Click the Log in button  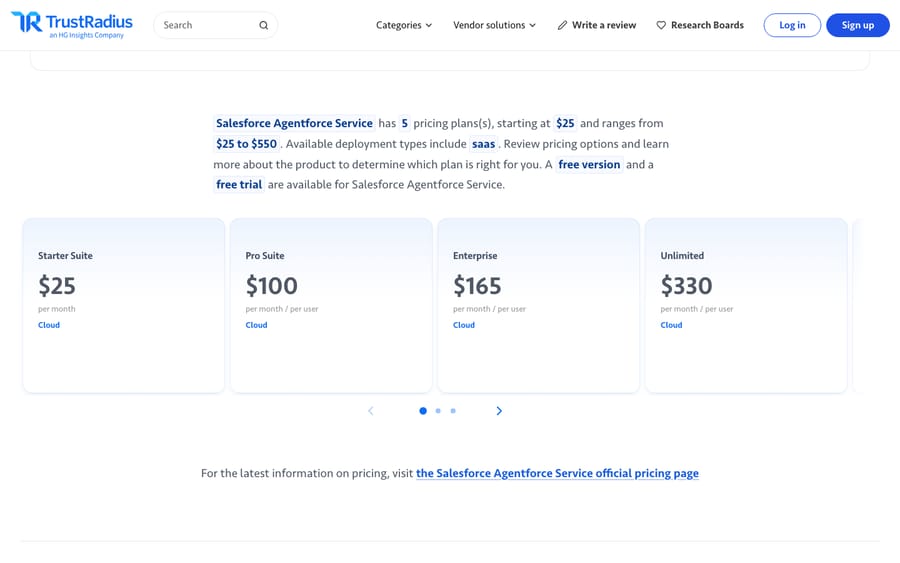point(792,25)
